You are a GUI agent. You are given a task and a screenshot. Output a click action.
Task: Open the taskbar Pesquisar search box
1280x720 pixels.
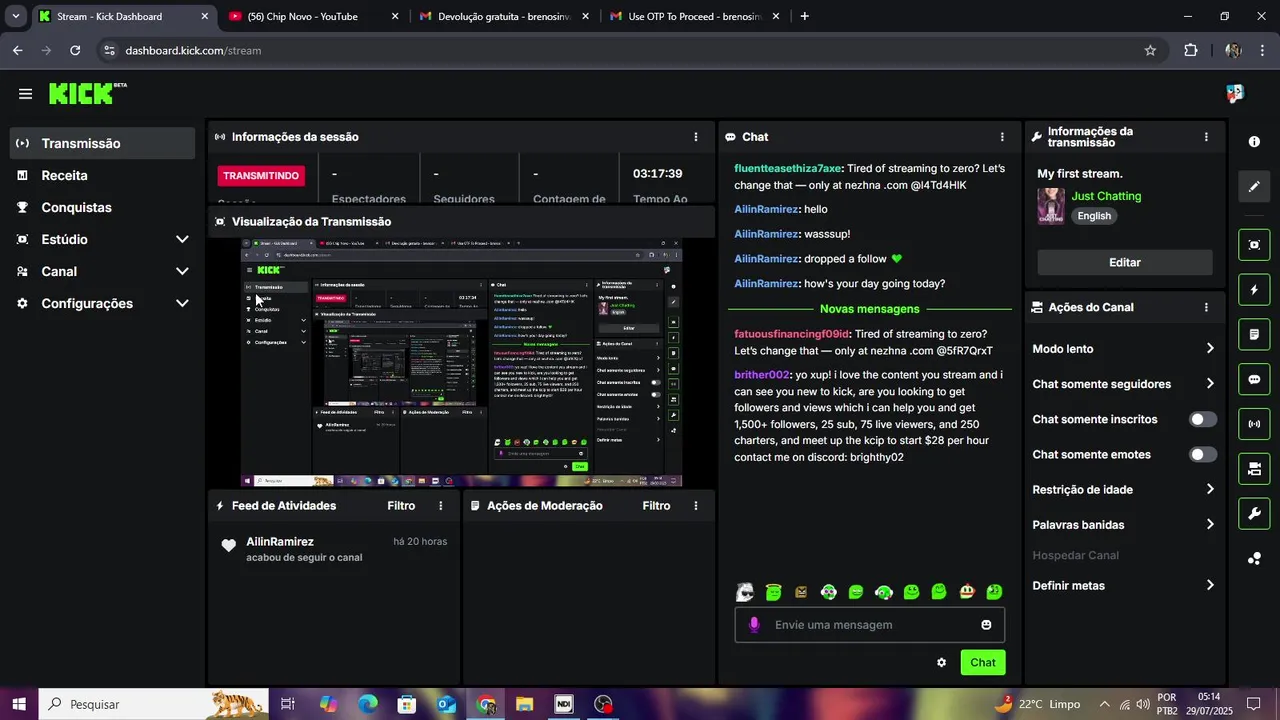(153, 704)
